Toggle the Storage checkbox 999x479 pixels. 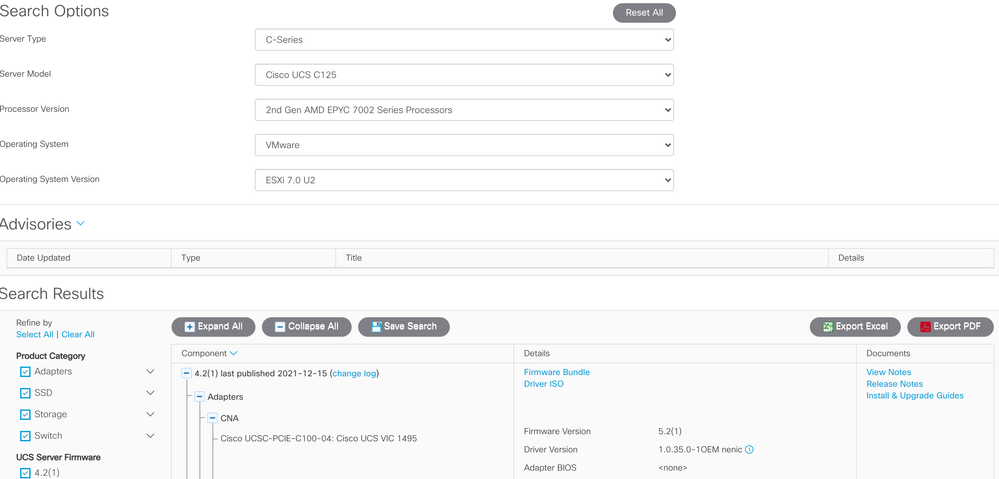point(25,415)
